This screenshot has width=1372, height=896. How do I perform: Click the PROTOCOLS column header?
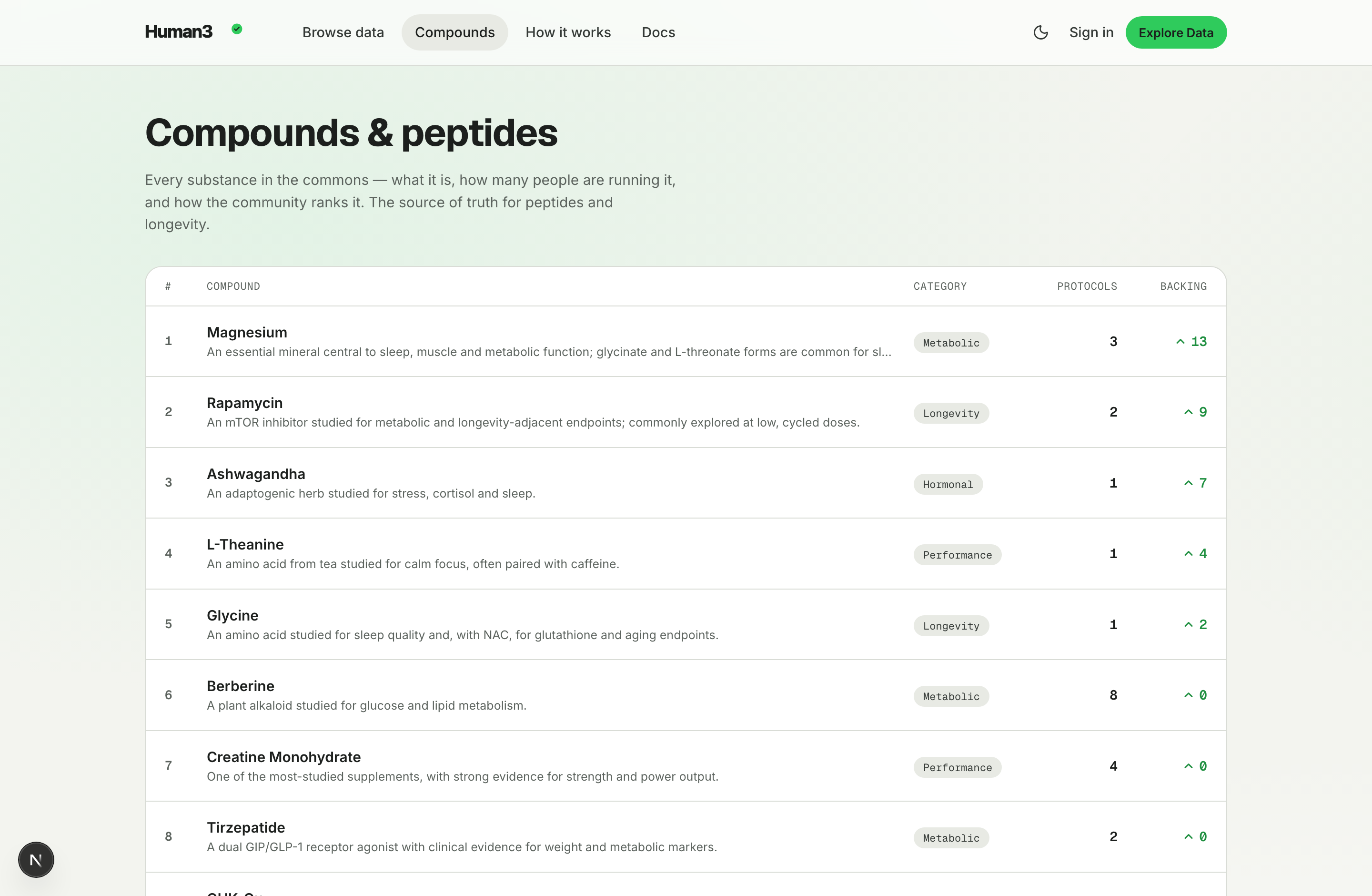tap(1087, 286)
